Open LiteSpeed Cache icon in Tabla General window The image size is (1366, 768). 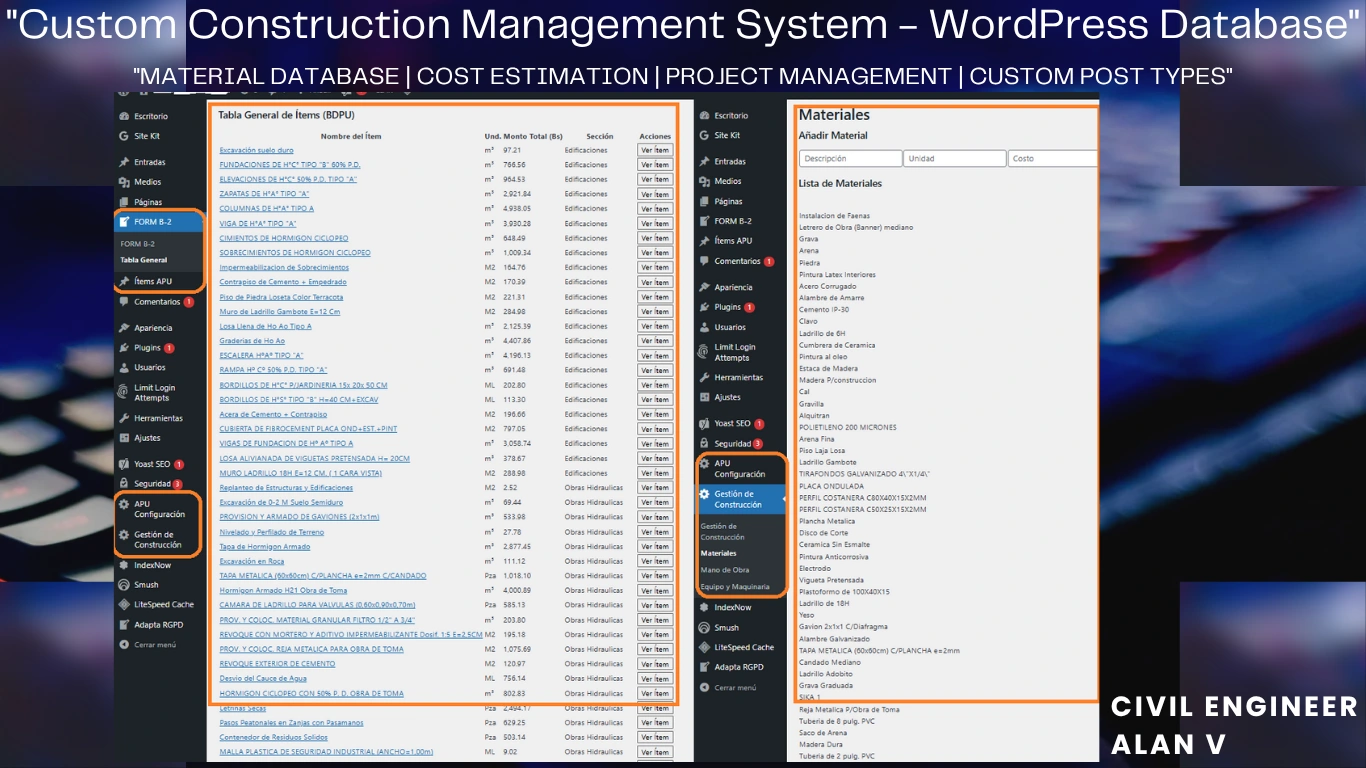[124, 605]
